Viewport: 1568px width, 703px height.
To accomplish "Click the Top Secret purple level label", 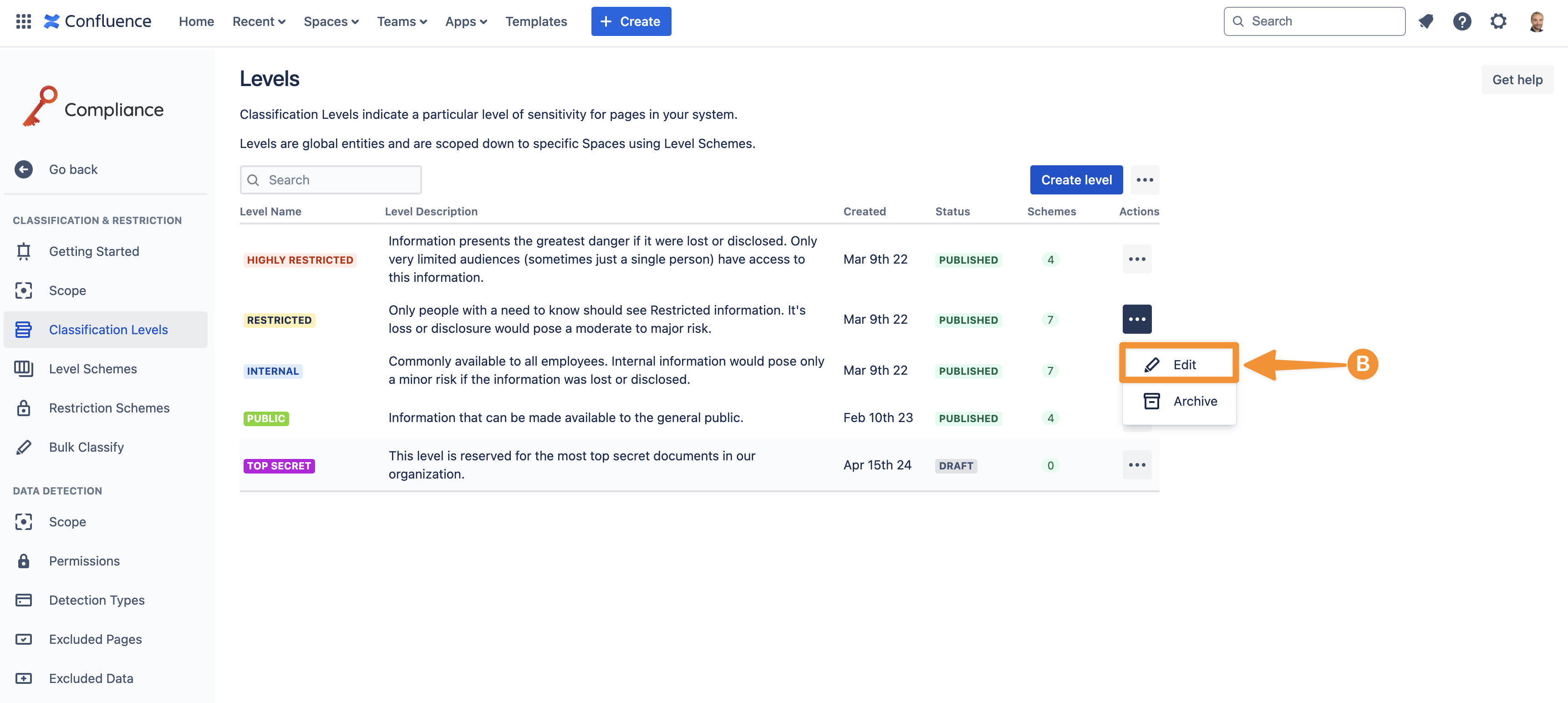I will (x=279, y=466).
